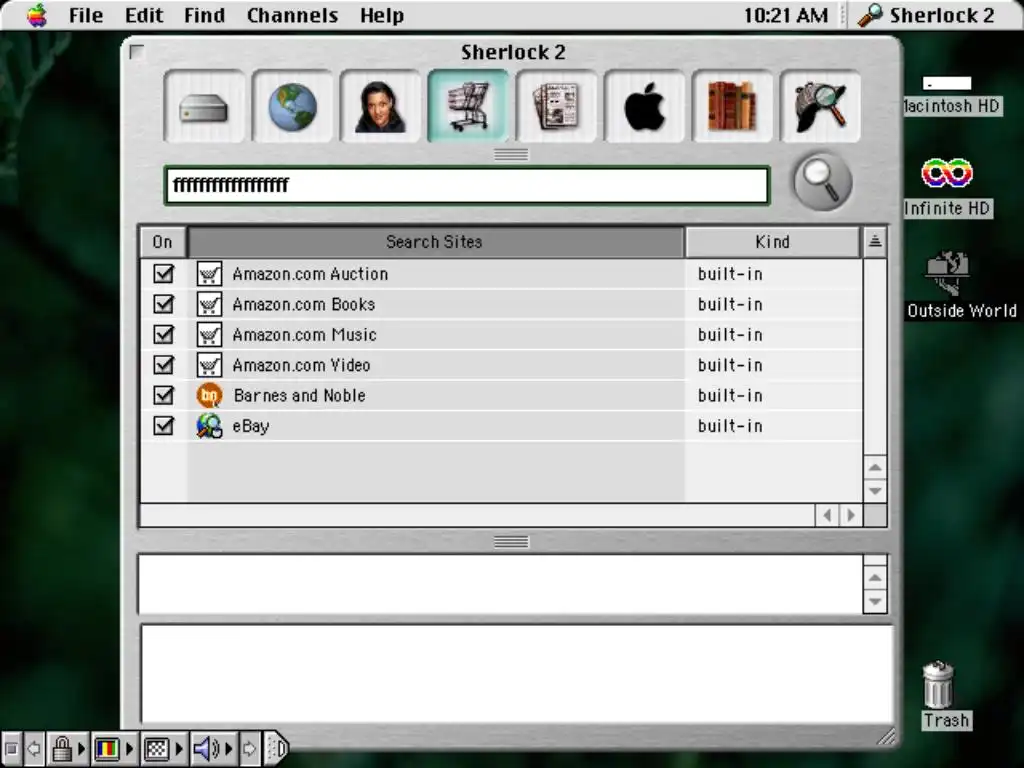Click the Amazon.com Books cart icon
The width and height of the screenshot is (1024, 768).
click(209, 304)
